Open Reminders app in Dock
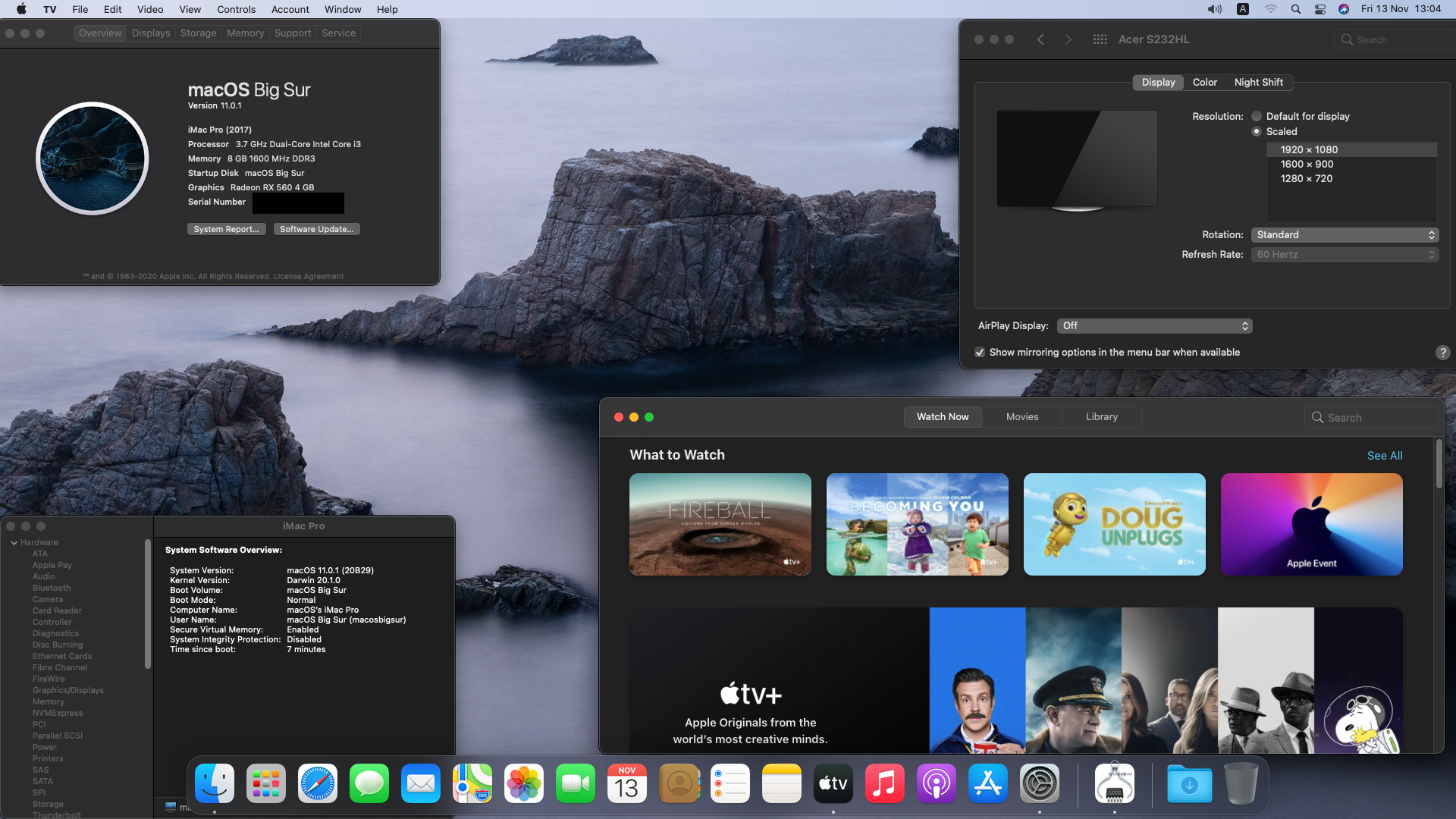 [730, 783]
